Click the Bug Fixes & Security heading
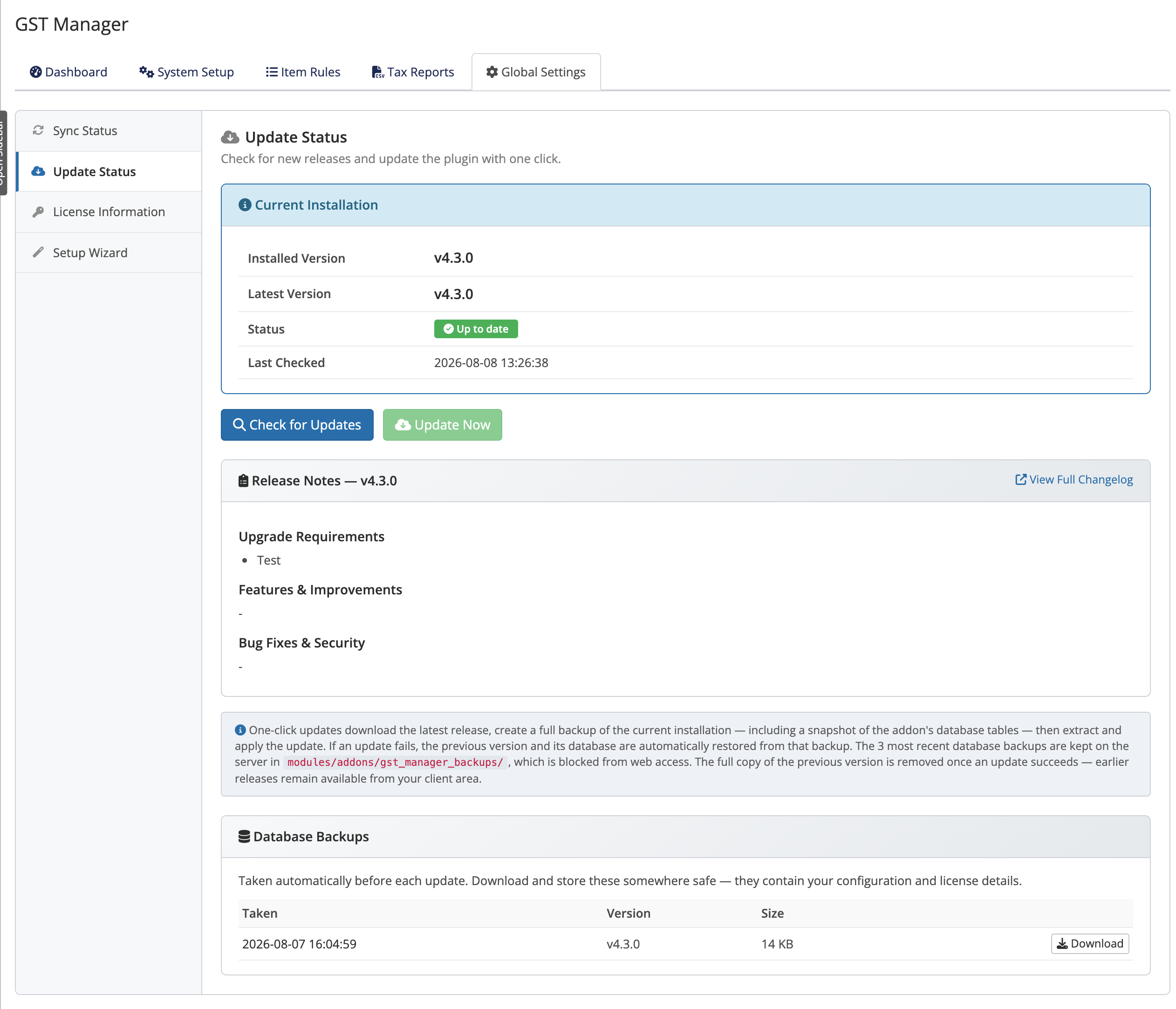Image resolution: width=1176 pixels, height=1009 pixels. coord(301,642)
